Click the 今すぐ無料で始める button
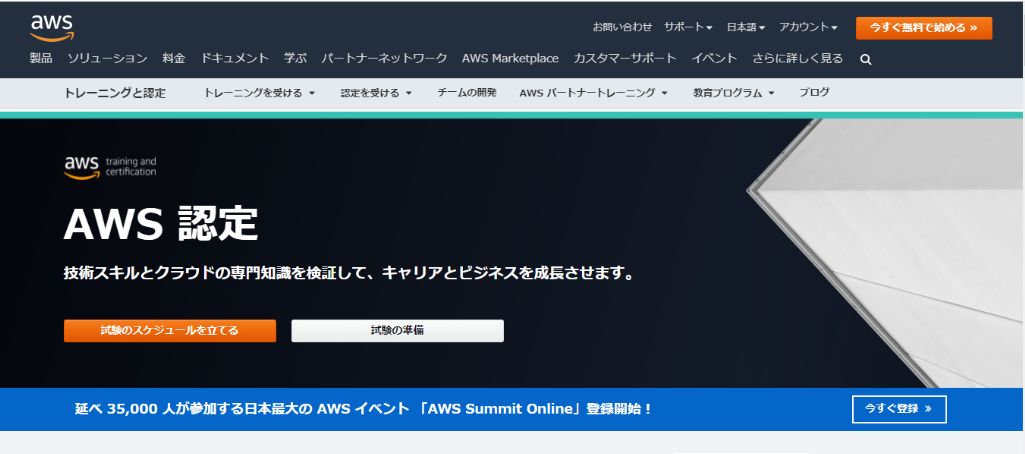Screen dimensions: 1025x454 point(924,28)
